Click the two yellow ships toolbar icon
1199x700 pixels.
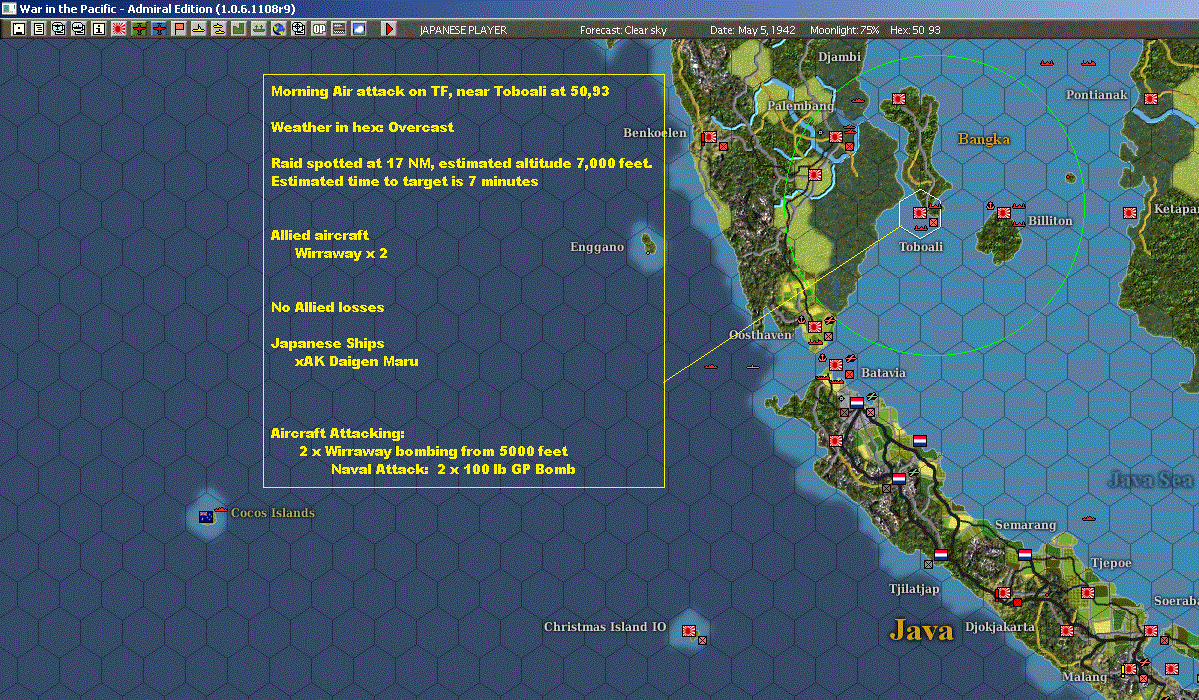tap(219, 29)
